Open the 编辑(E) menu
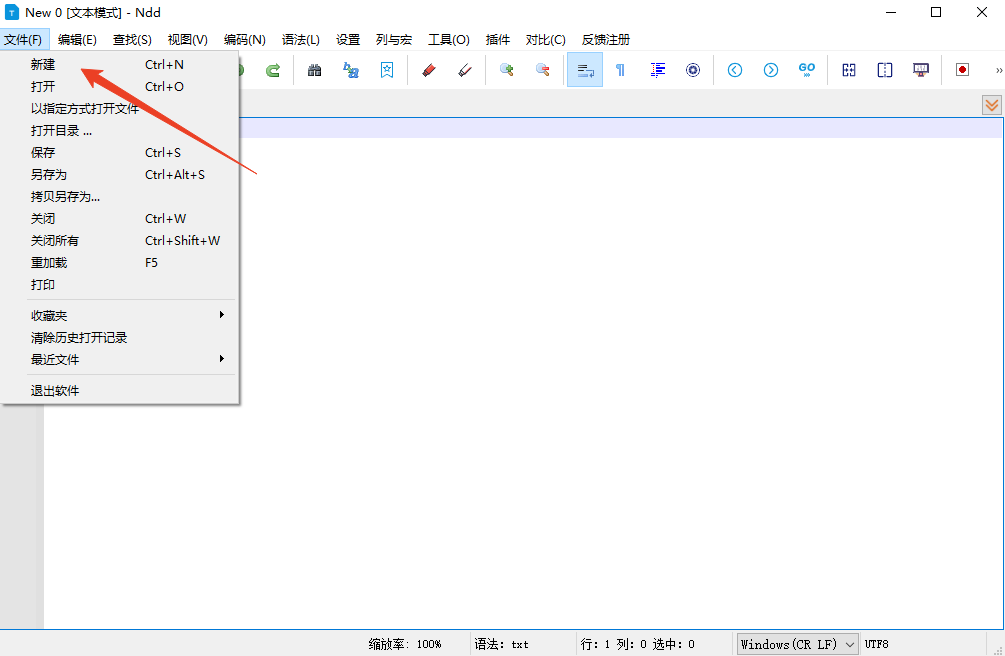This screenshot has height=656, width=1005. pos(77,40)
